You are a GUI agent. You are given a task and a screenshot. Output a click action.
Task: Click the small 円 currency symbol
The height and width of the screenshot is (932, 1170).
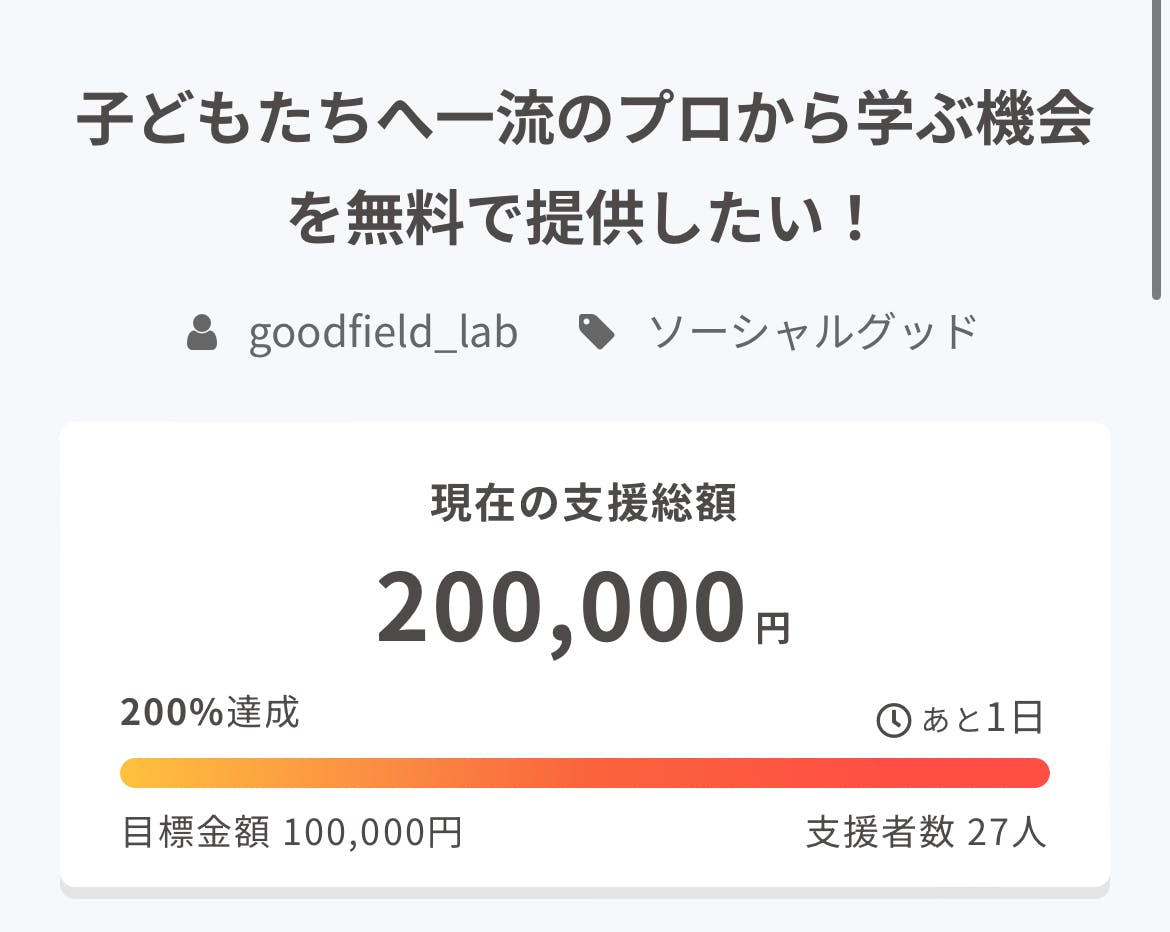pyautogui.click(x=773, y=629)
